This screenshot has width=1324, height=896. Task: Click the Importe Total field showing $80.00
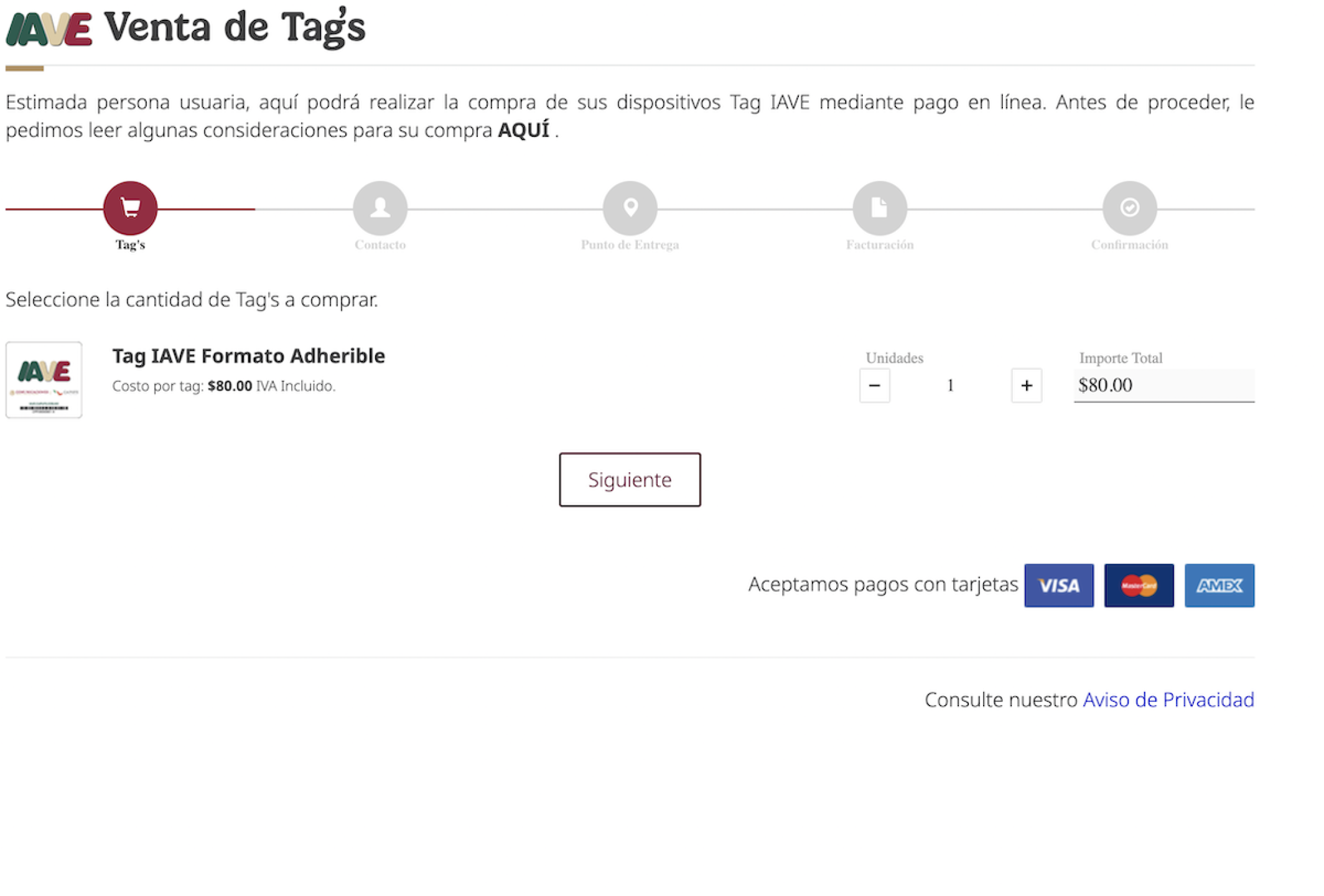pyautogui.click(x=1164, y=385)
